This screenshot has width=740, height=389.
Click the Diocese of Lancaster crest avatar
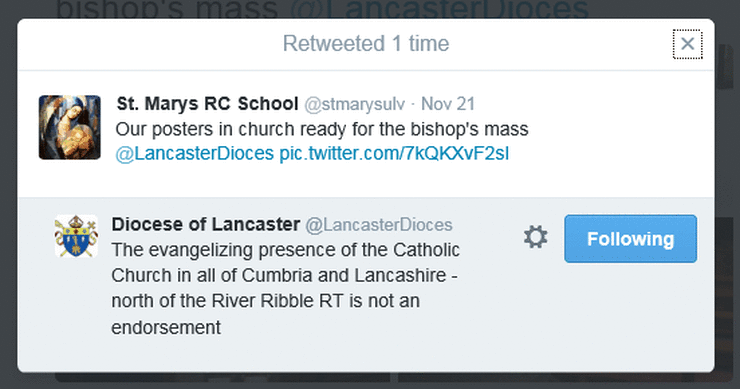click(76, 236)
